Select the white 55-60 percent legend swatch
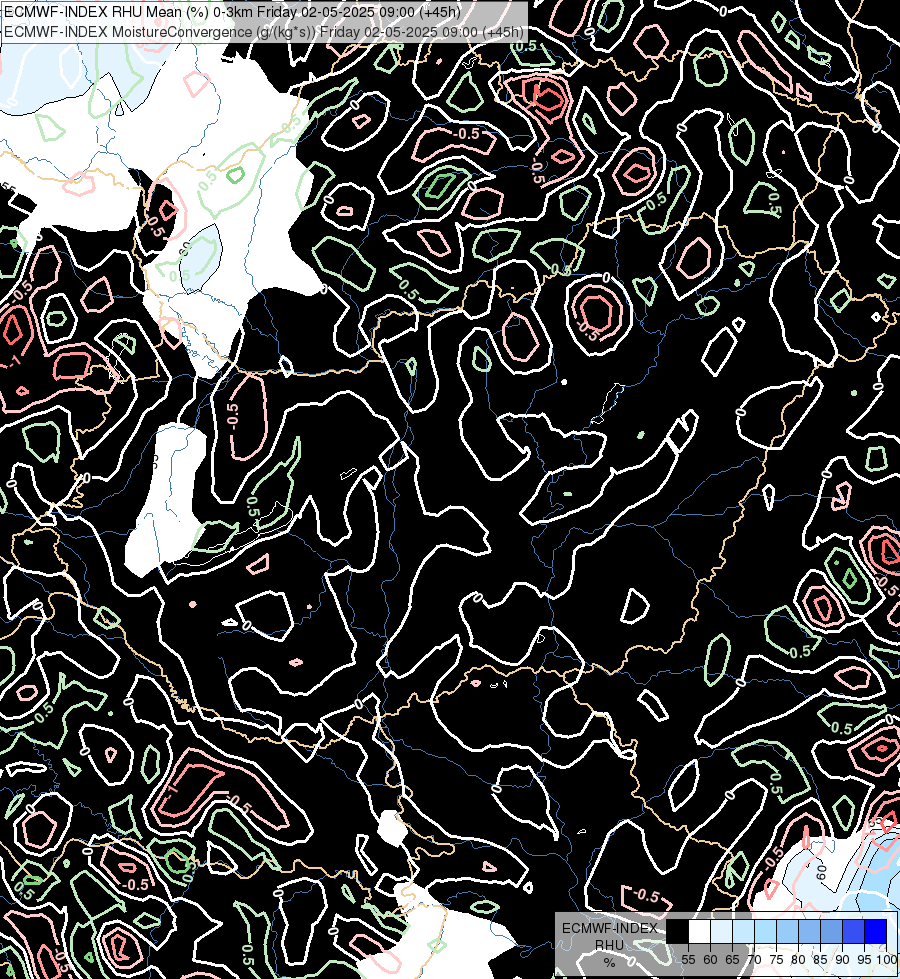Screen dimensions: 900x979 point(700,931)
